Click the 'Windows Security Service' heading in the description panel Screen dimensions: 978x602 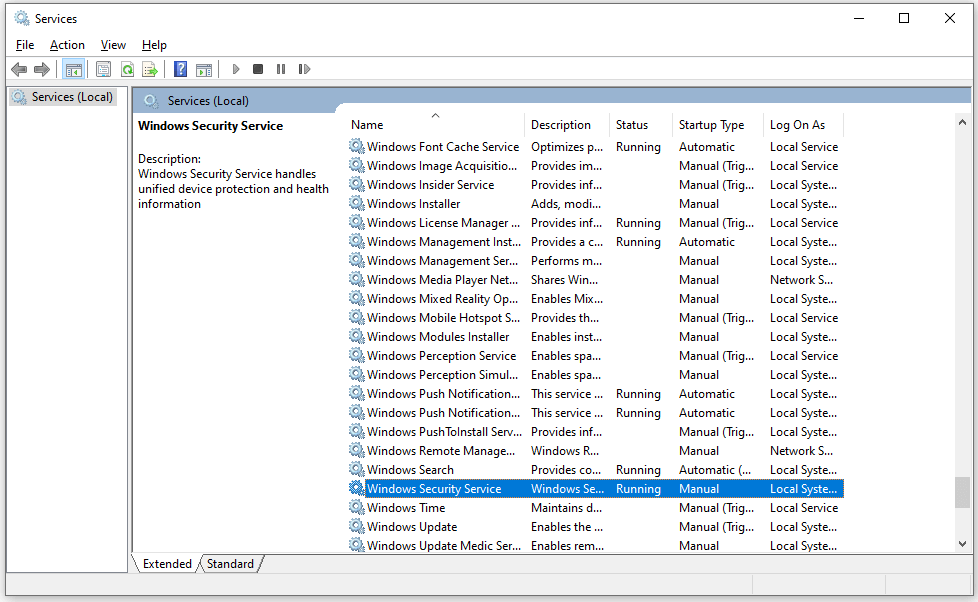(x=210, y=126)
